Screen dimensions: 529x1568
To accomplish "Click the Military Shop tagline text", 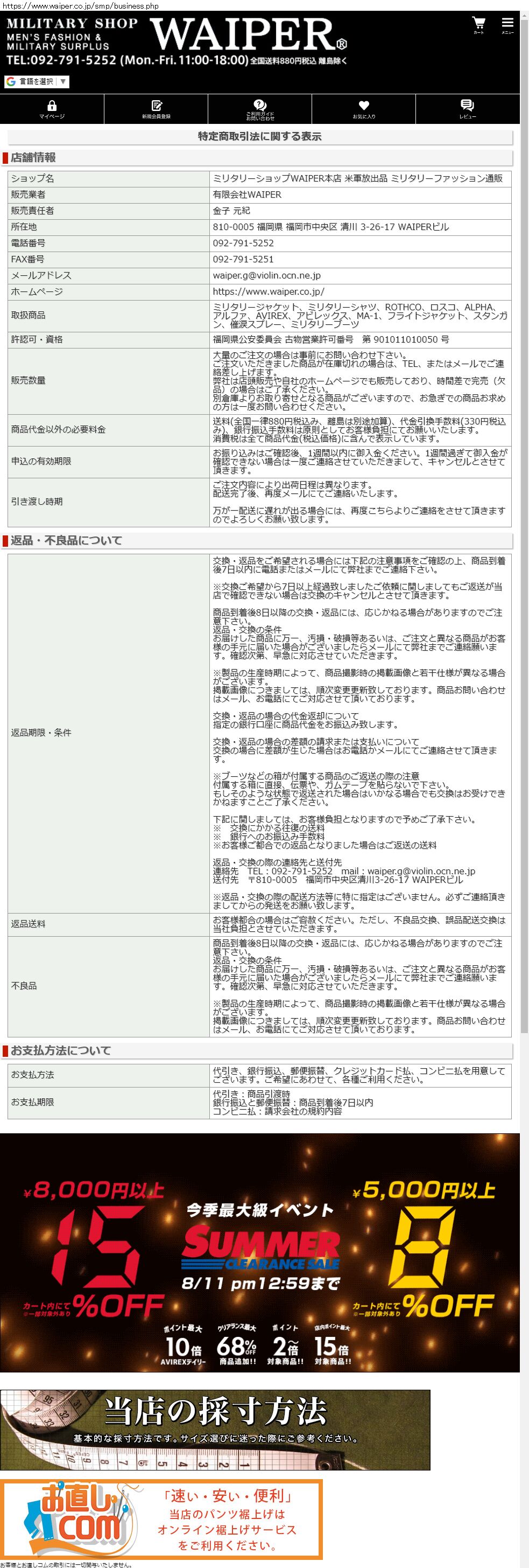I will coord(72,24).
